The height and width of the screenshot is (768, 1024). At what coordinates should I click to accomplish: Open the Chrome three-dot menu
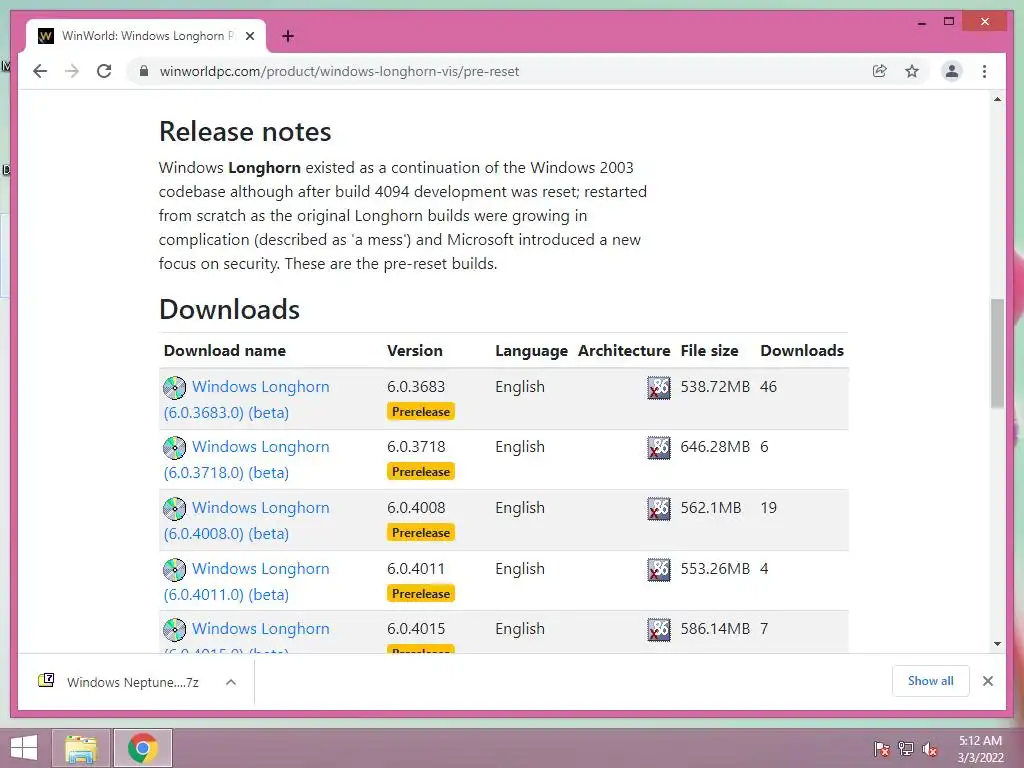[984, 71]
